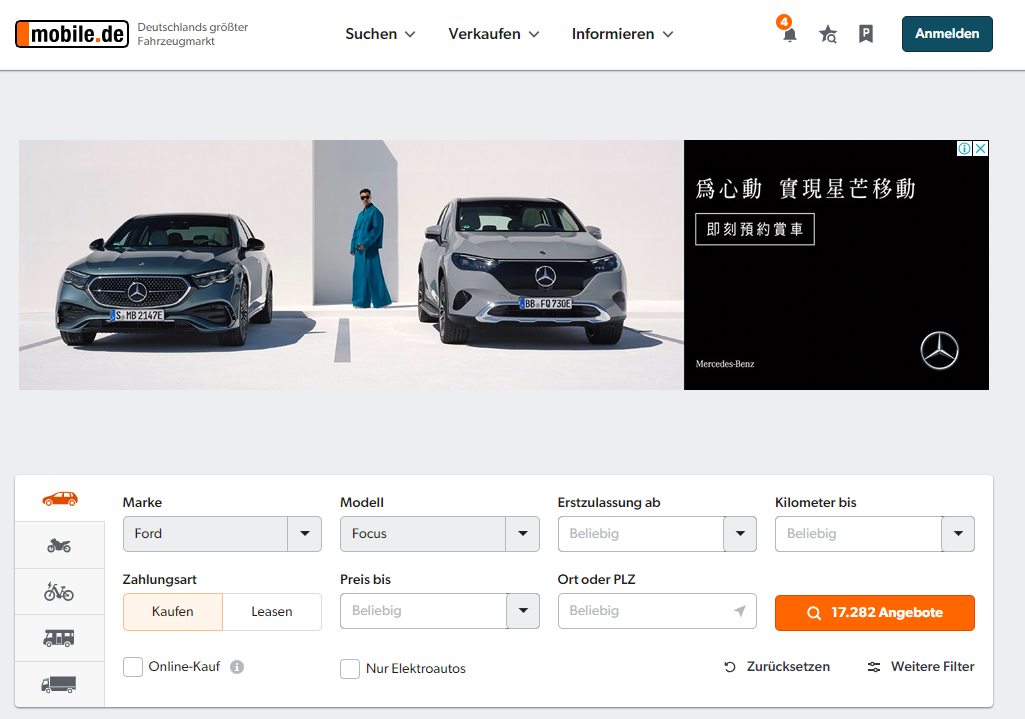The width and height of the screenshot is (1025, 719).
Task: Click the 17.282 Angebote search button
Action: coord(875,612)
